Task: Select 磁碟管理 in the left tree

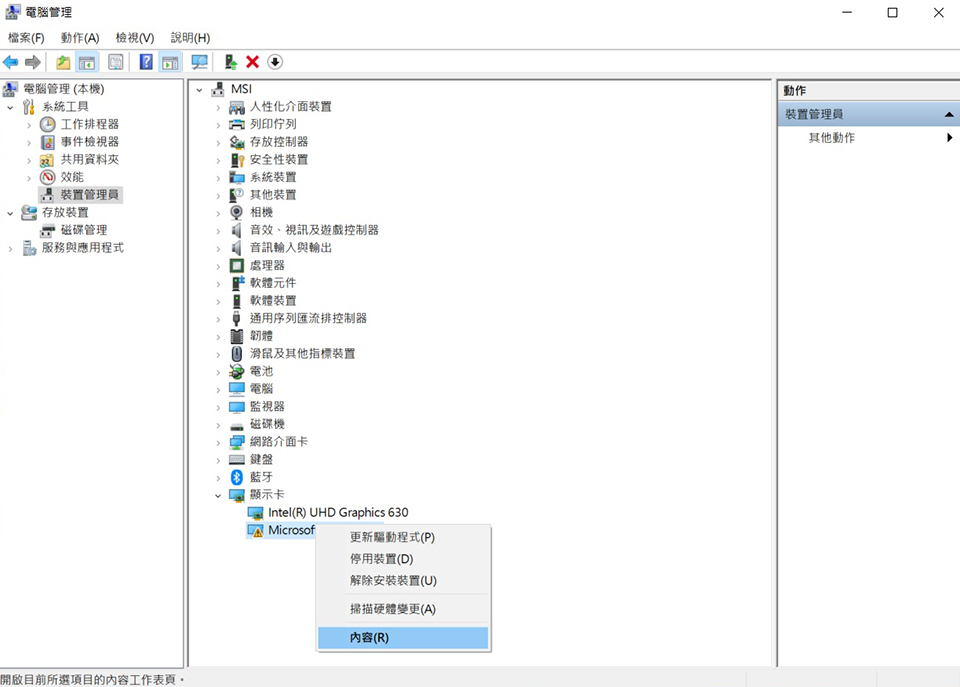Action: tap(84, 230)
